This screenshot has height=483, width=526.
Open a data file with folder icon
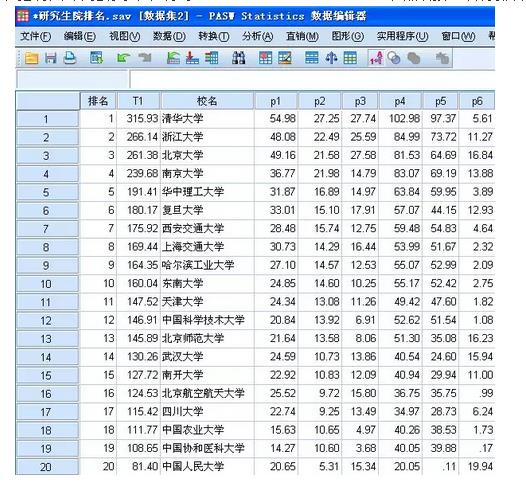[x=32, y=58]
